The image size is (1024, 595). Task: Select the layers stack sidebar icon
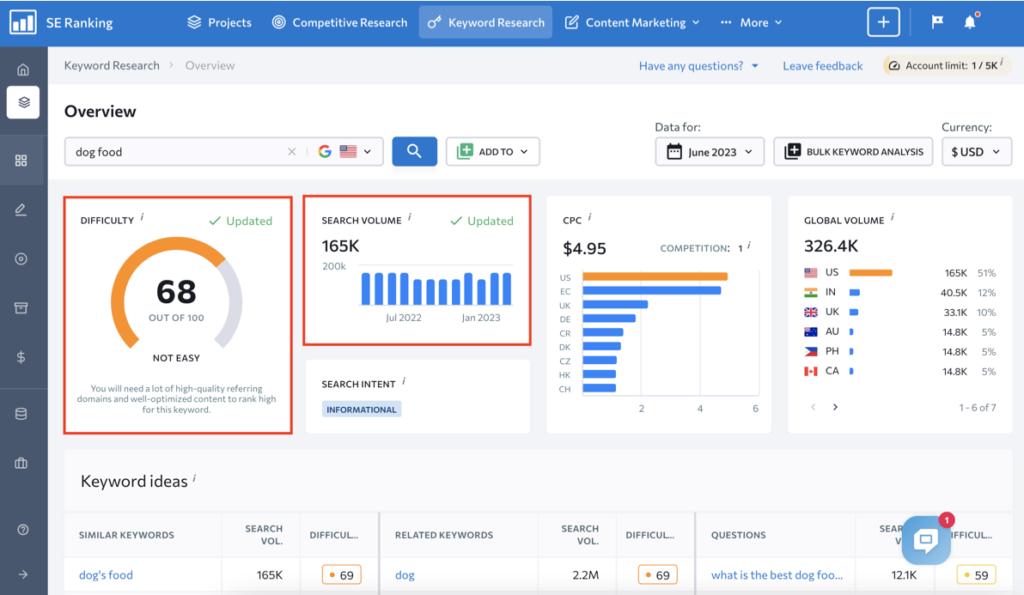(x=23, y=103)
